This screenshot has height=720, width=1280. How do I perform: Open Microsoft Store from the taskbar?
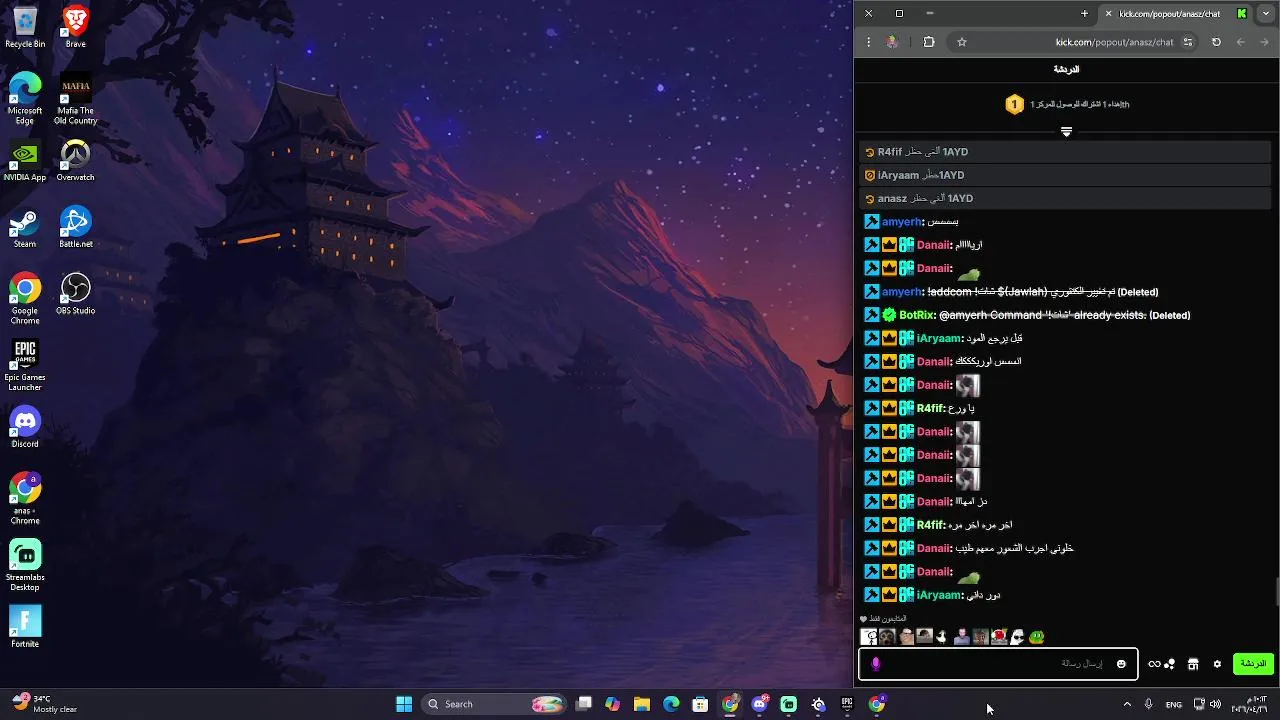(701, 704)
